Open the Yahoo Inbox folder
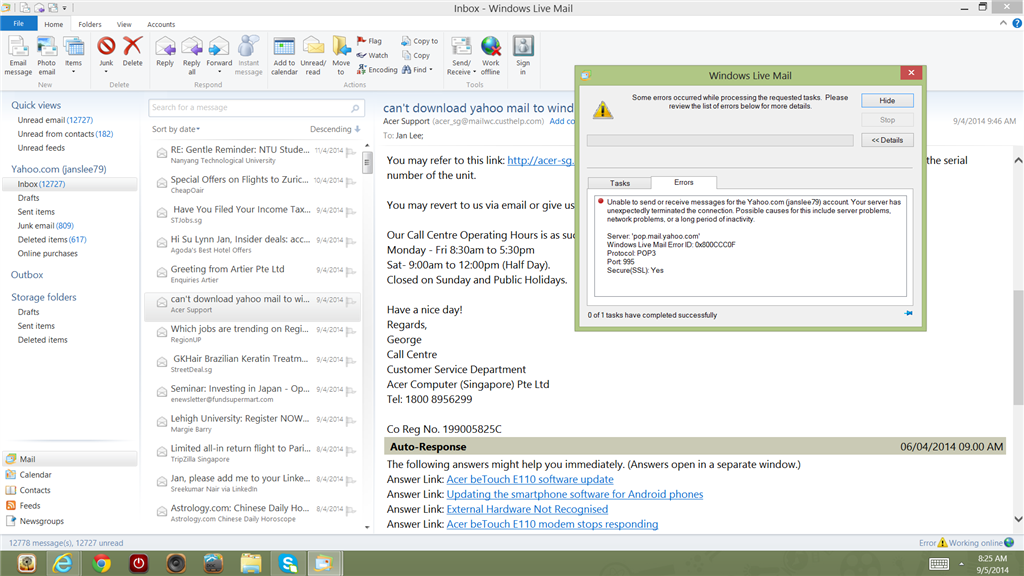Image resolution: width=1024 pixels, height=576 pixels. point(69,184)
